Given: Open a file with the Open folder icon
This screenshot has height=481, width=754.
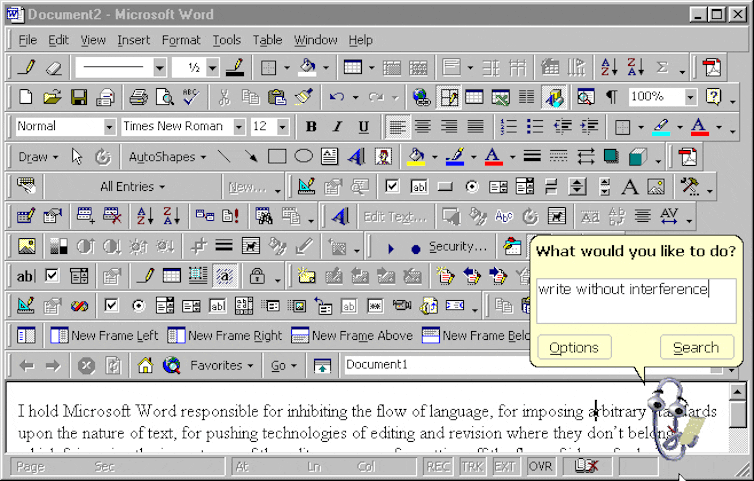Looking at the screenshot, I should (x=52, y=97).
